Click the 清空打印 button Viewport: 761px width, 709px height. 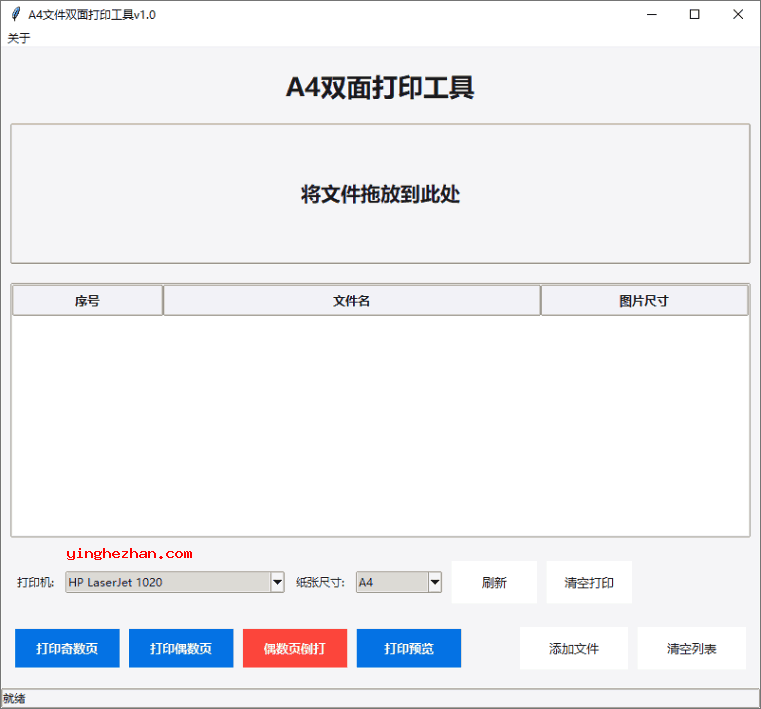[589, 582]
